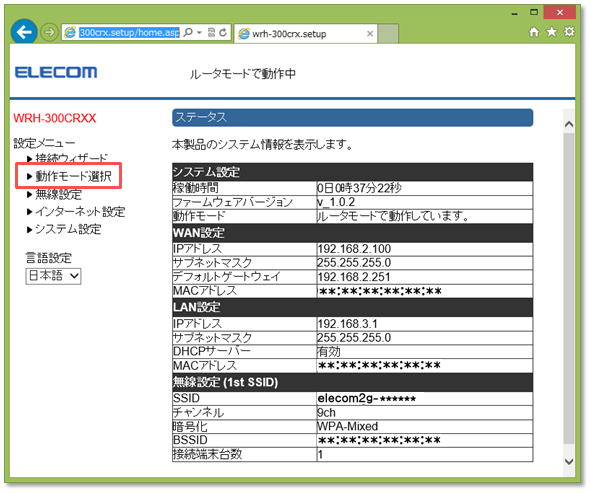This screenshot has height=493, width=591.
Task: Open browser tools gear icon
Action: pos(569,32)
